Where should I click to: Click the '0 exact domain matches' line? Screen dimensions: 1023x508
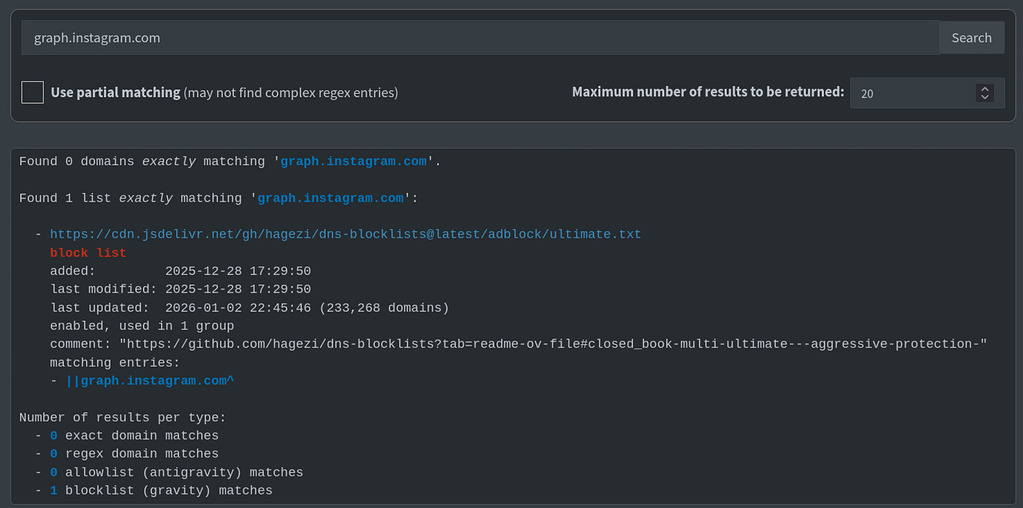click(x=134, y=436)
